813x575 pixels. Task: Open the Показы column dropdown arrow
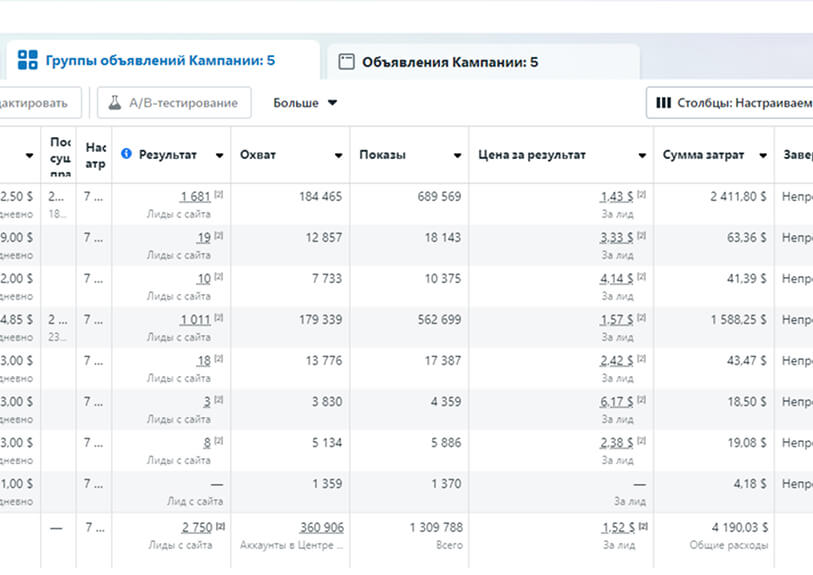(457, 156)
